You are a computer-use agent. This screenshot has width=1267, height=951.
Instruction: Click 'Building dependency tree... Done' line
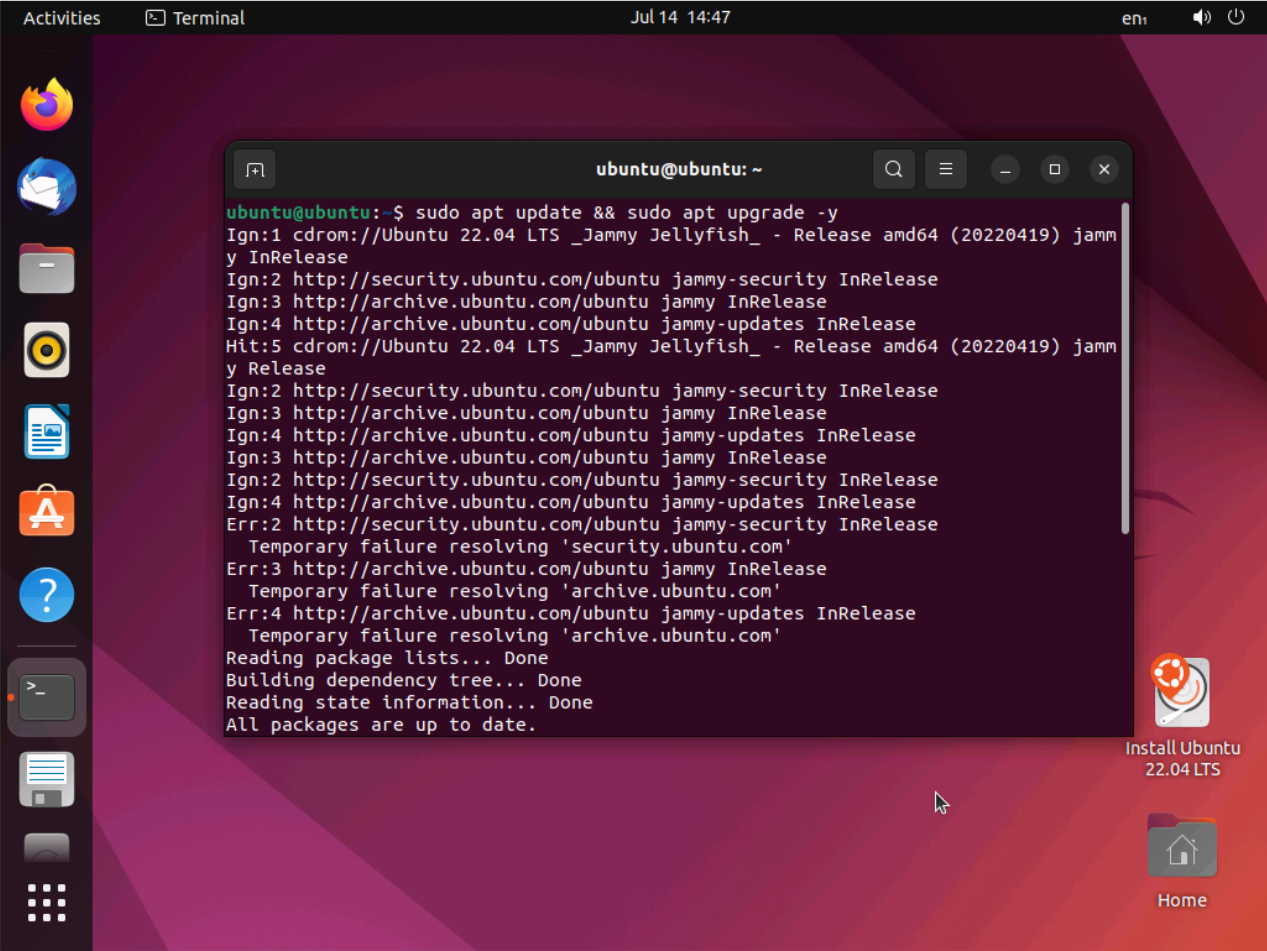404,680
